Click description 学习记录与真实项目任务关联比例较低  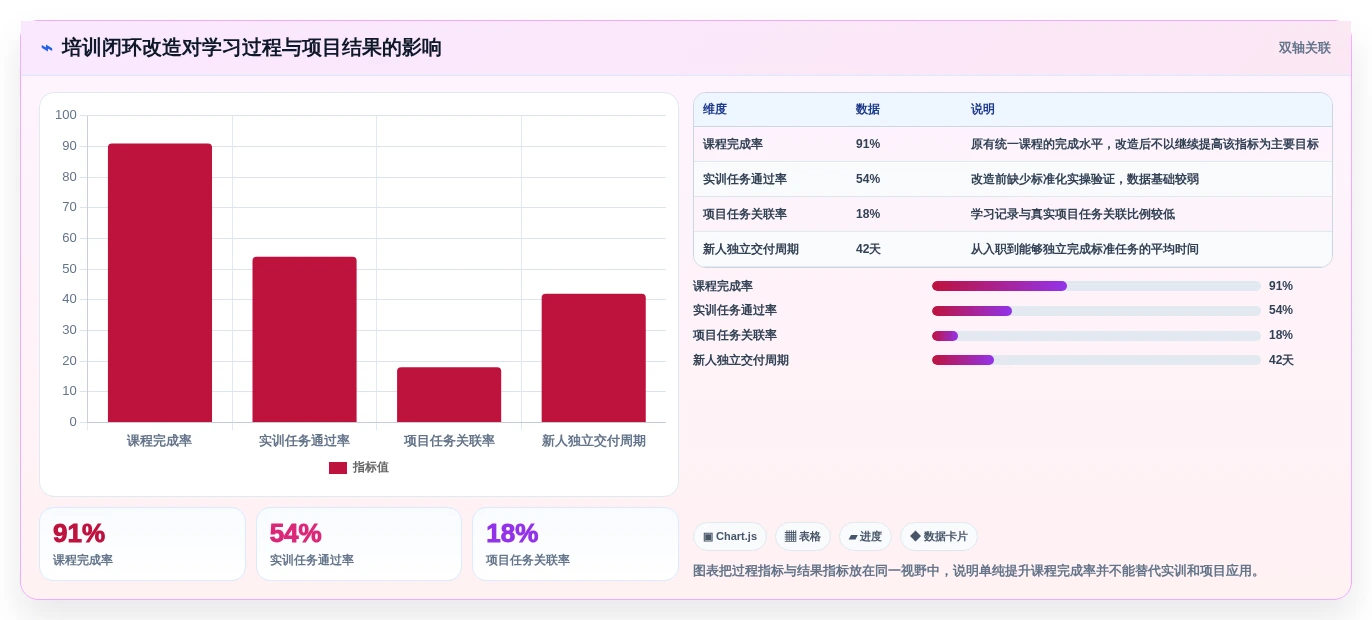[x=1073, y=214]
